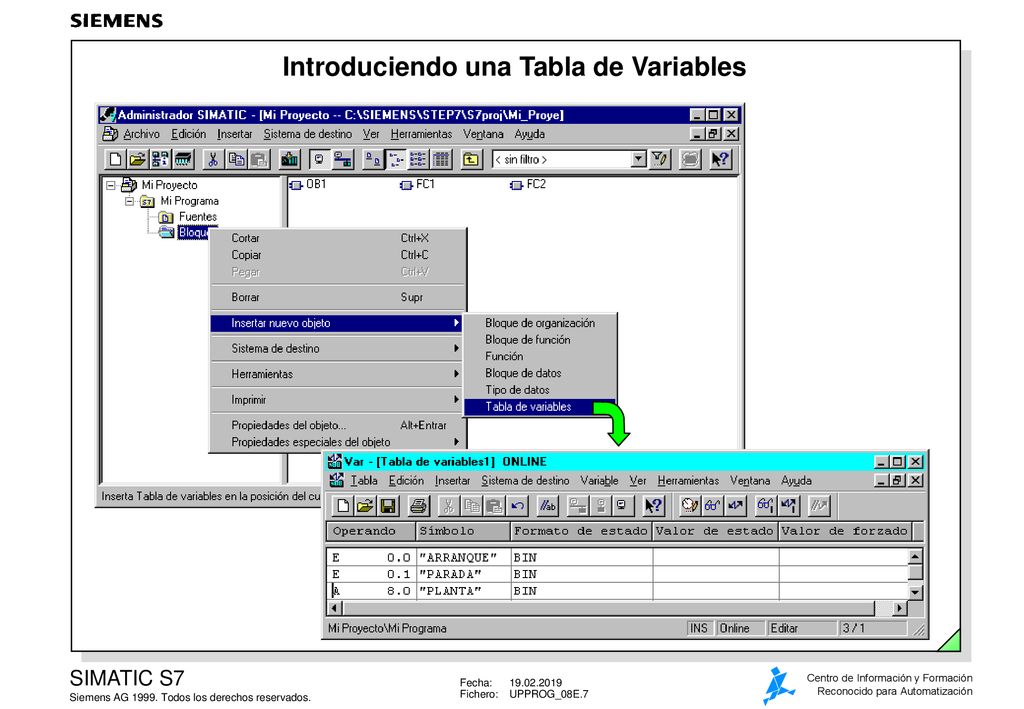The height and width of the screenshot is (709, 1024).
Task: Open 'Herramientas' context menu submenu
Action: [337, 374]
